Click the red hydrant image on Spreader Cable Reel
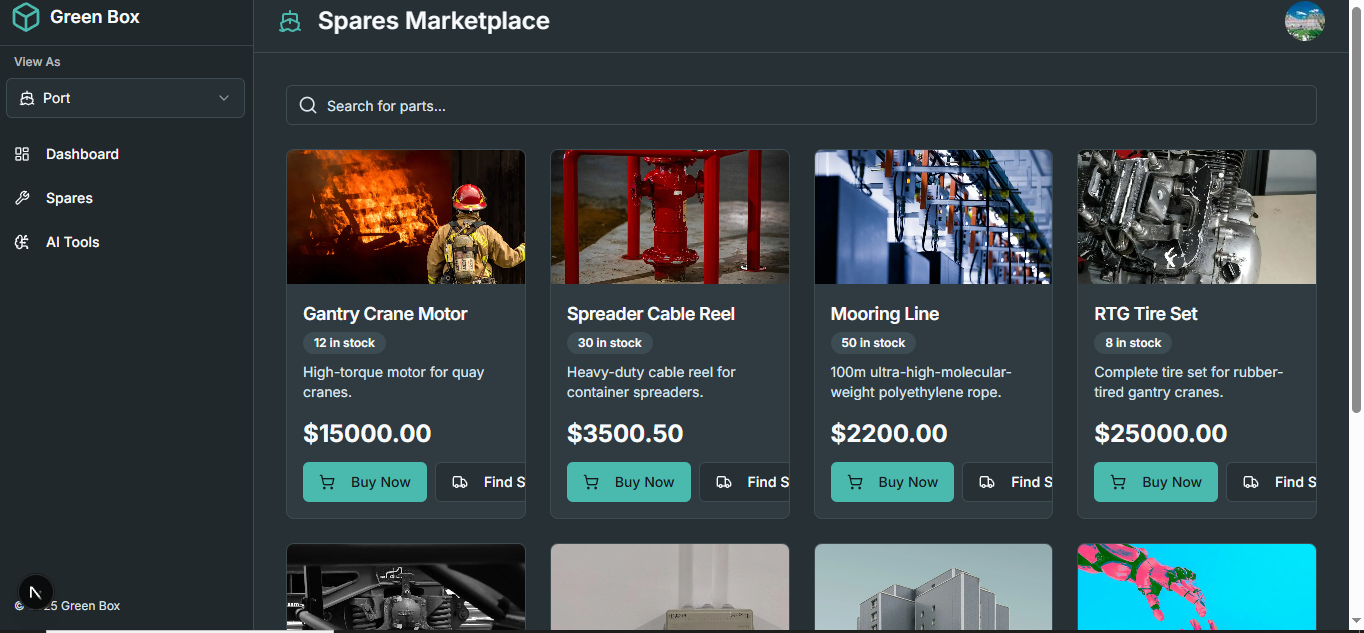The image size is (1364, 633). pyautogui.click(x=670, y=217)
